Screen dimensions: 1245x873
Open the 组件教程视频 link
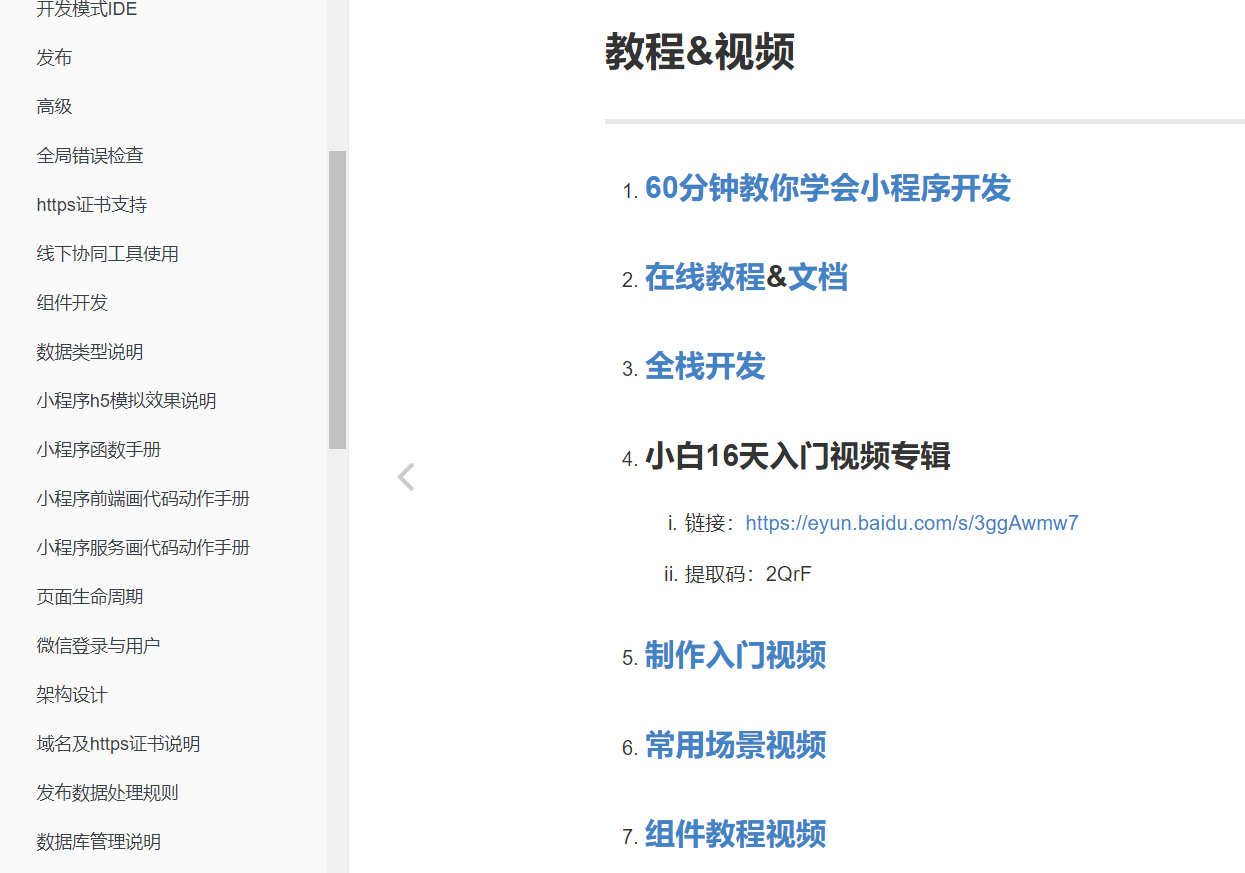click(735, 834)
